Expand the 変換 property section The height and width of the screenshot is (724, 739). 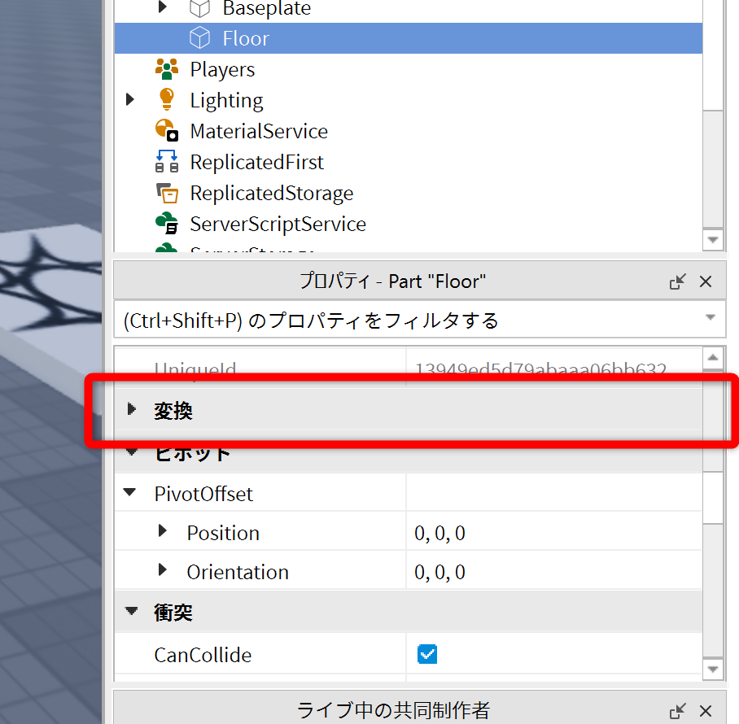(132, 410)
